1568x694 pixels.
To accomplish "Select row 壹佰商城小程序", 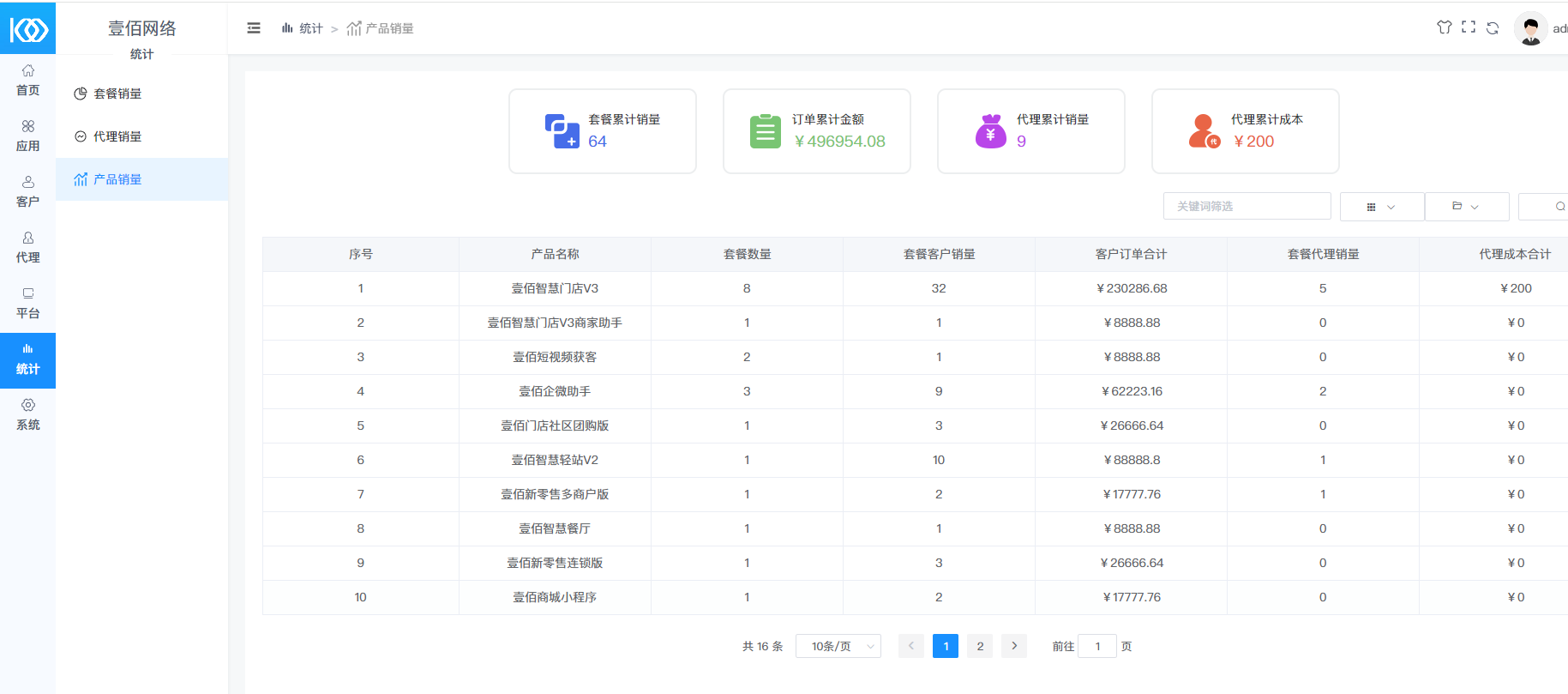I will click(915, 597).
